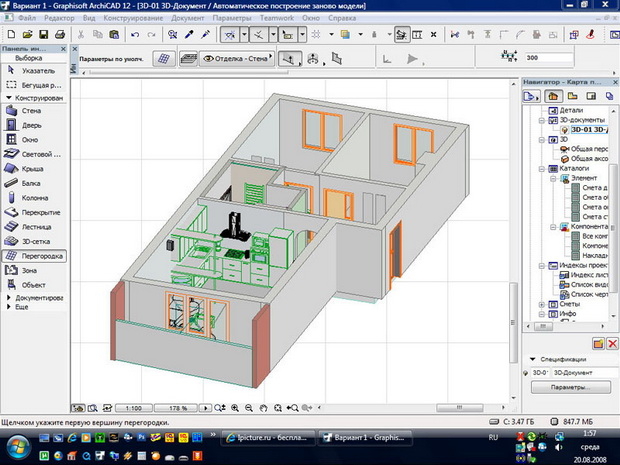Select the 3D-сетка (Mesh) tool
Image resolution: width=620 pixels, height=465 pixels.
tap(34, 241)
